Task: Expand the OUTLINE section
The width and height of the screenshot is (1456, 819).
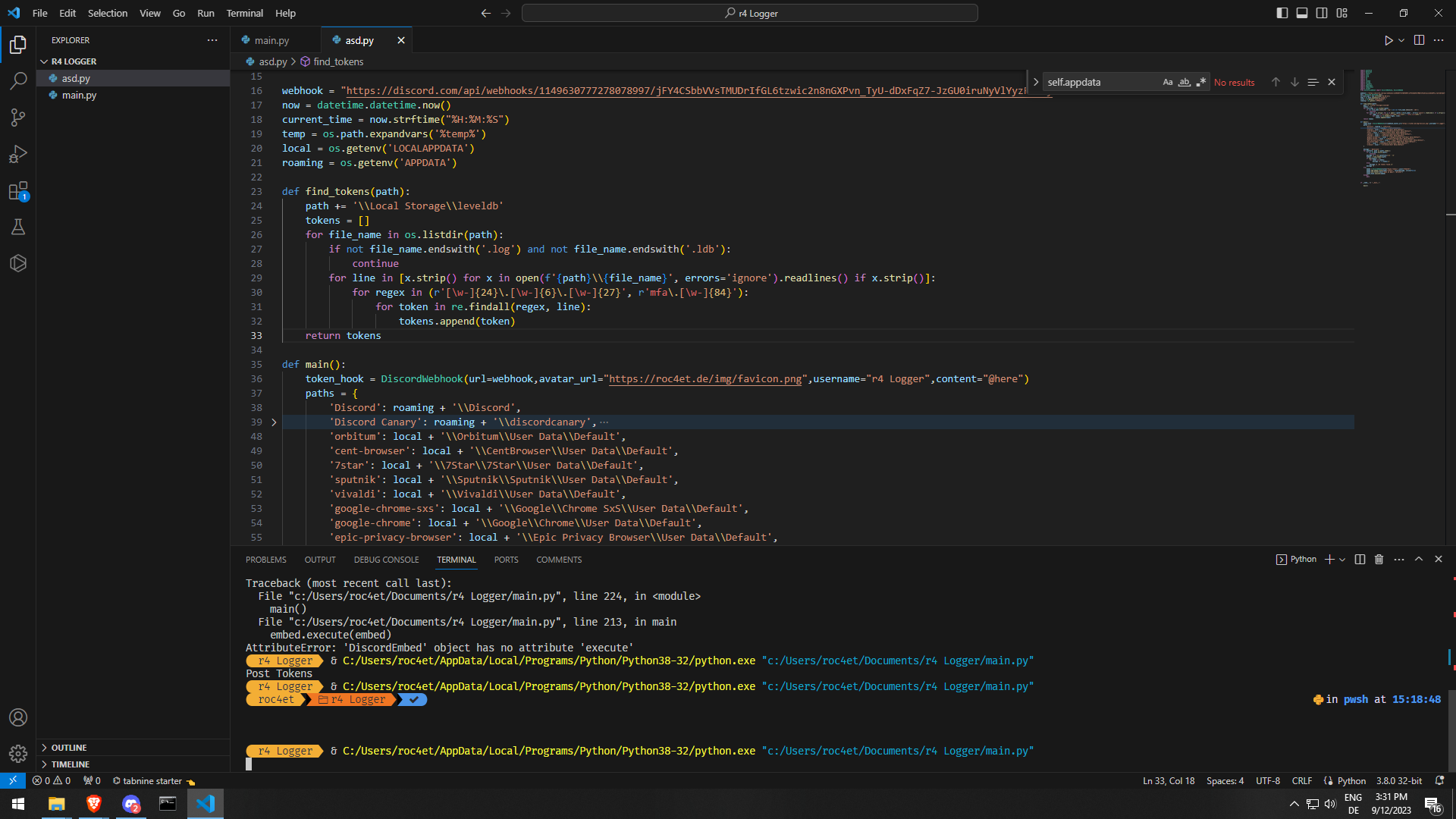Action: [69, 748]
